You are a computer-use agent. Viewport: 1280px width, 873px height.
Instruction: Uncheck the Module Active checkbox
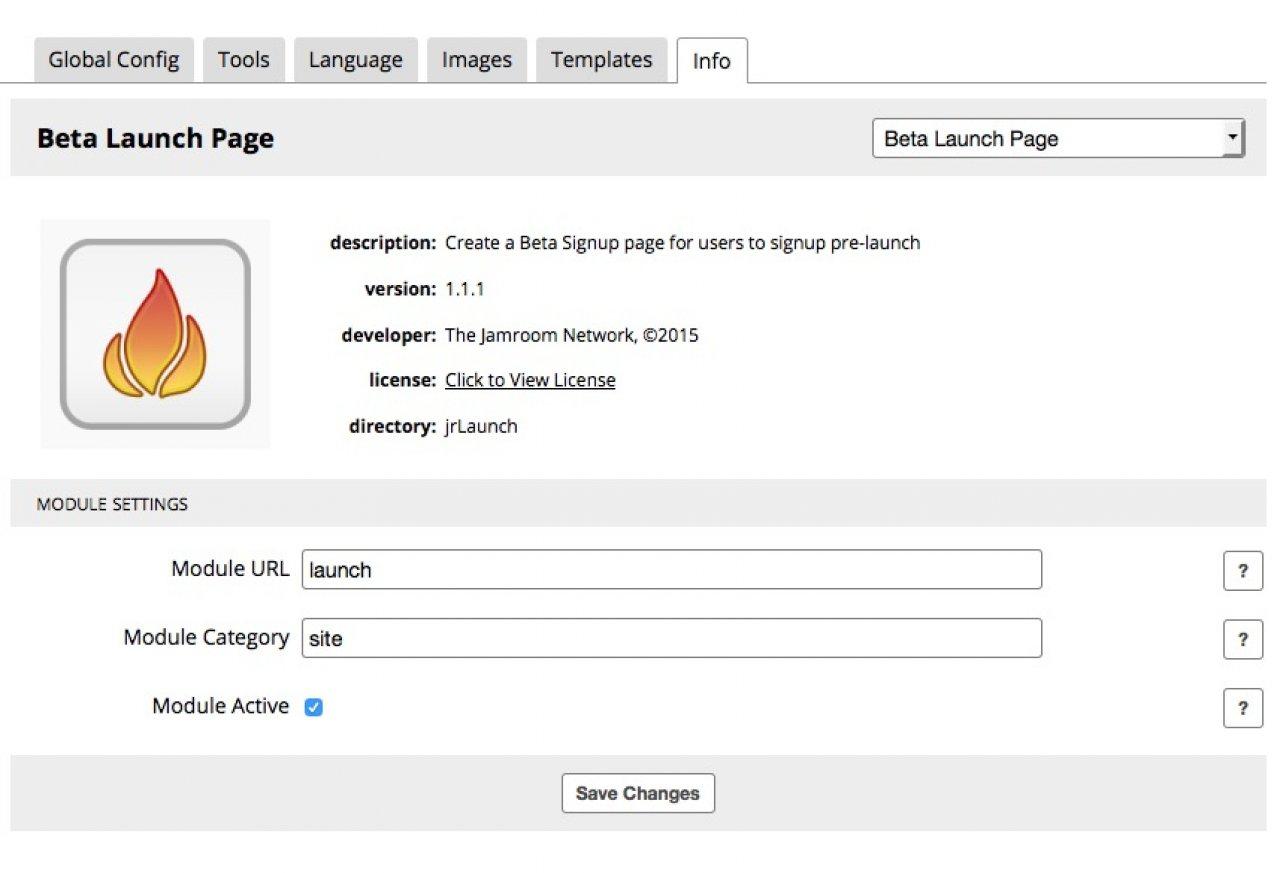point(314,708)
